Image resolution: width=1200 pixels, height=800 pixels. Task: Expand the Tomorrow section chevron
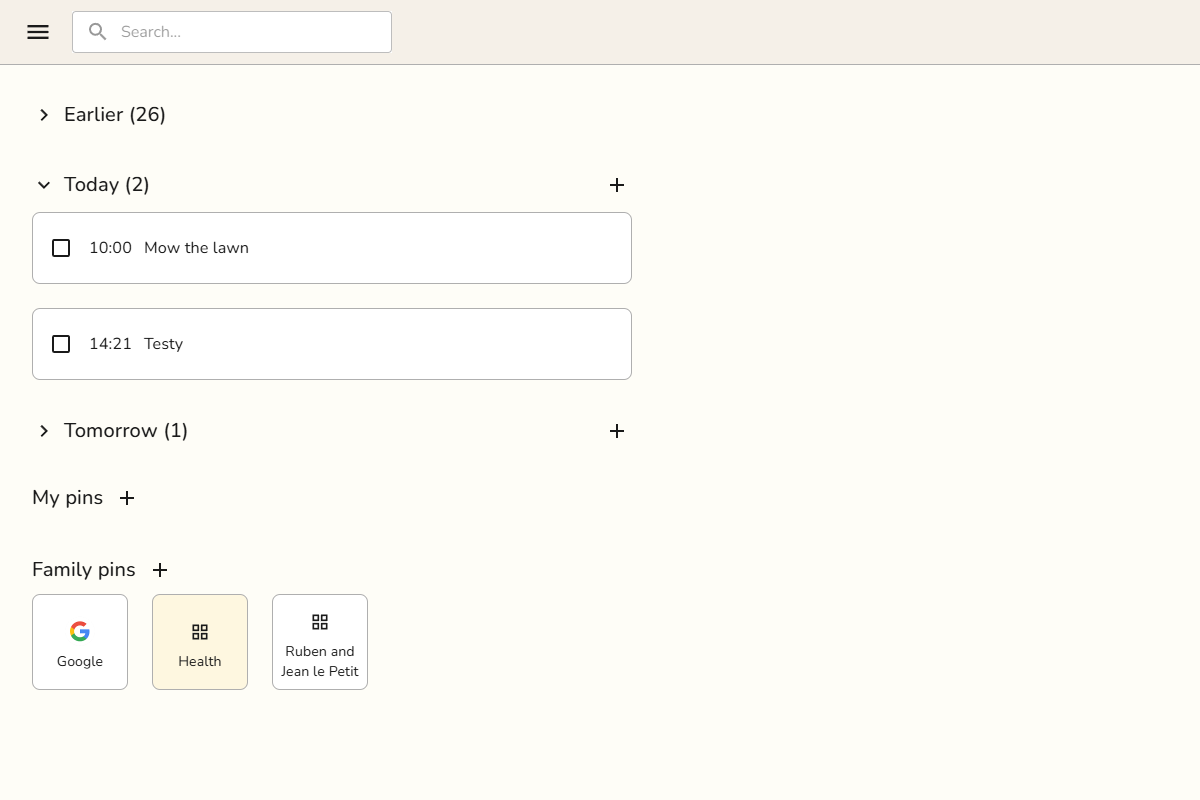pyautogui.click(x=44, y=431)
